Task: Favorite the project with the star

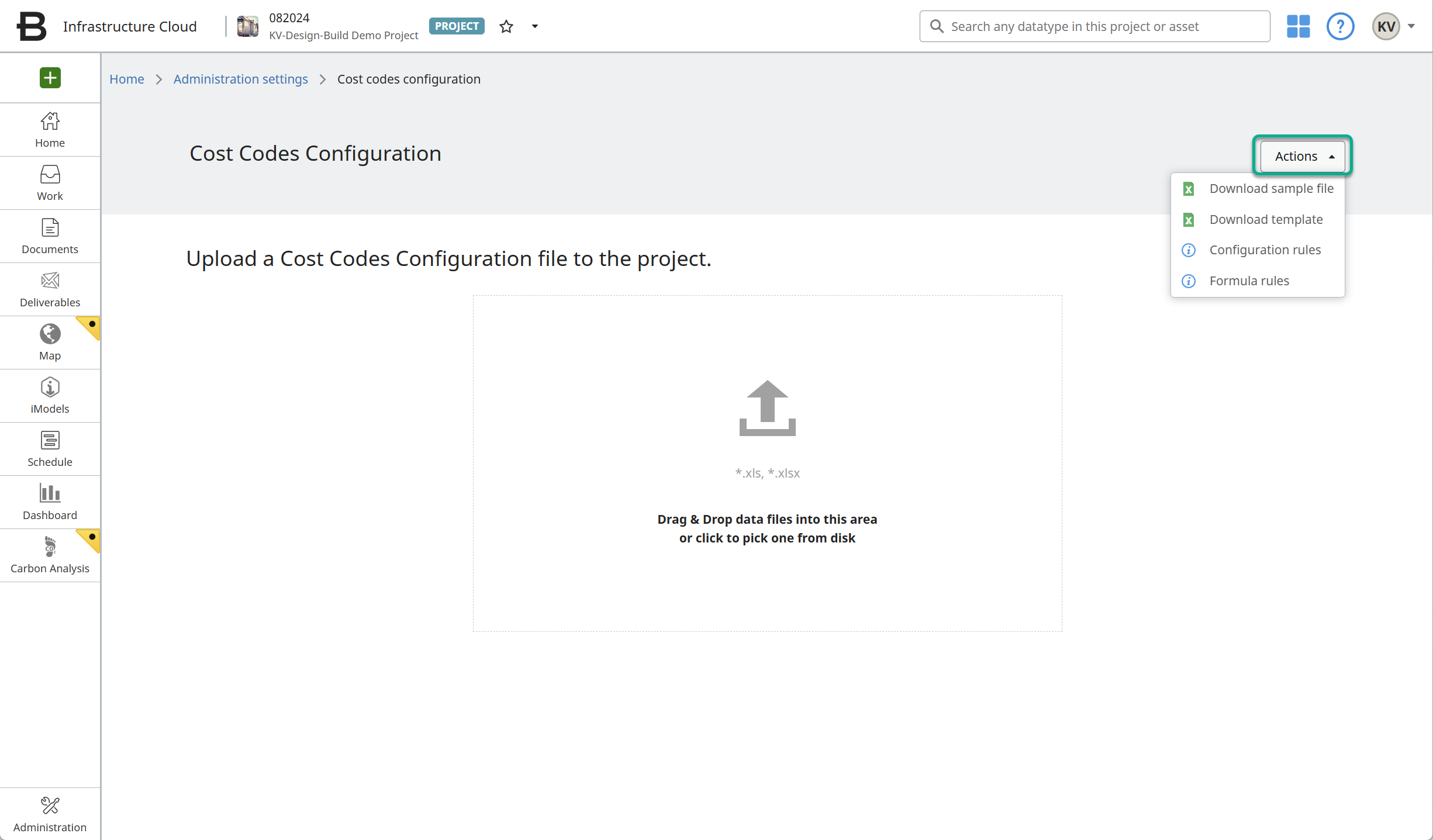Action: (506, 26)
